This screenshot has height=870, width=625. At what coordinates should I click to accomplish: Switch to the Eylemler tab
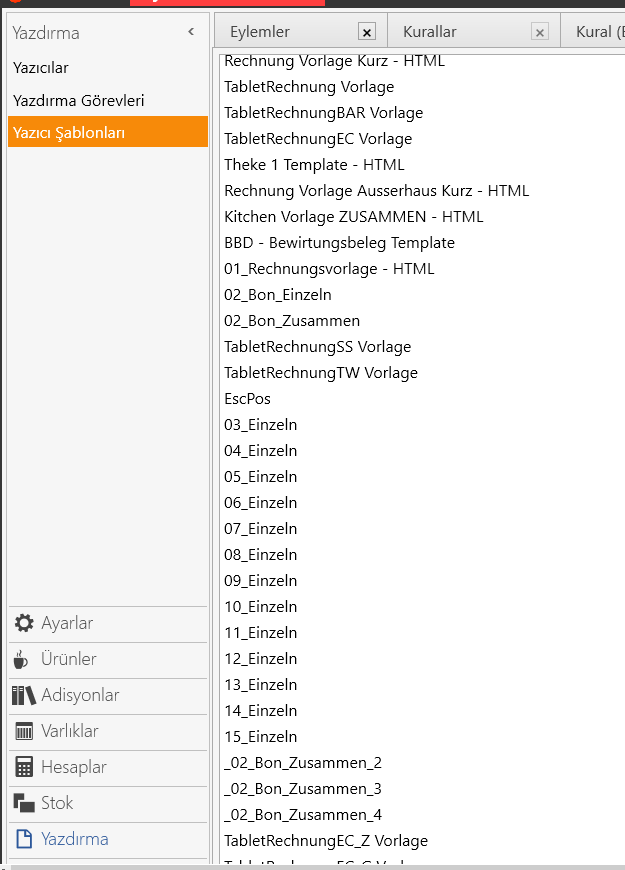(x=260, y=32)
